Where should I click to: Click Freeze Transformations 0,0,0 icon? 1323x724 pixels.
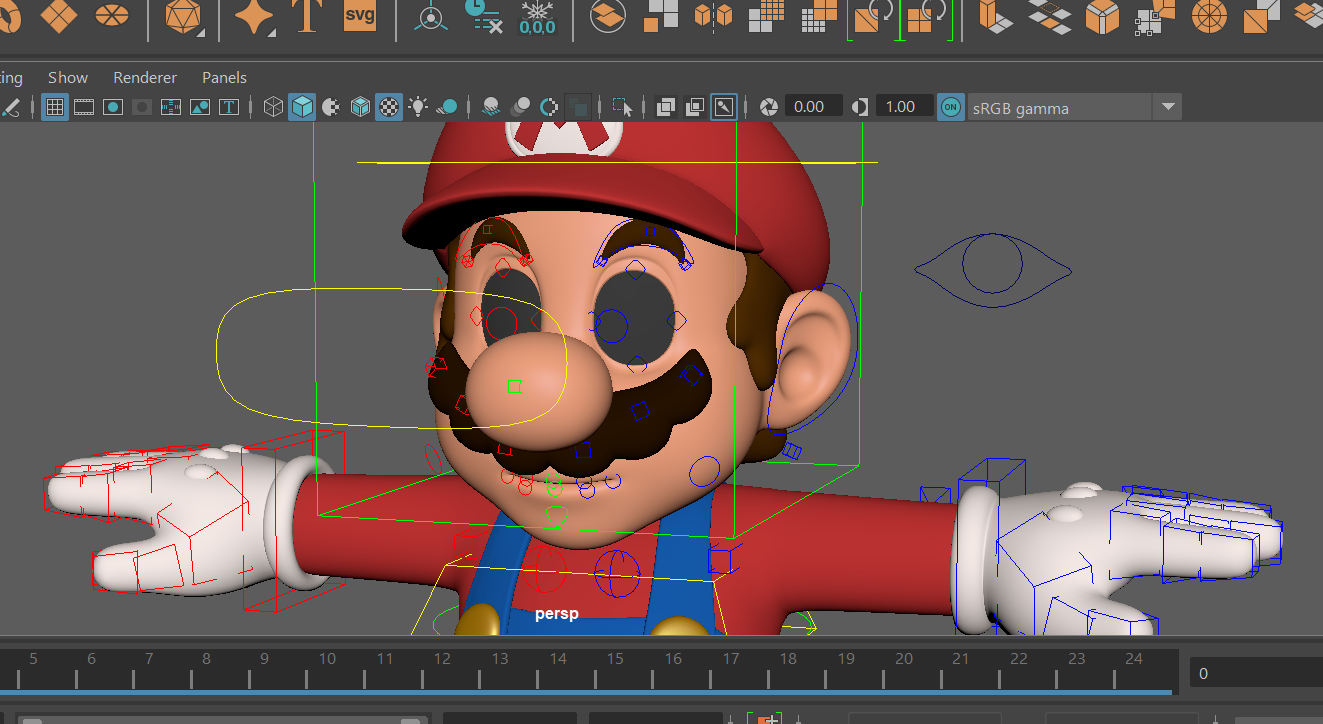pyautogui.click(x=537, y=16)
